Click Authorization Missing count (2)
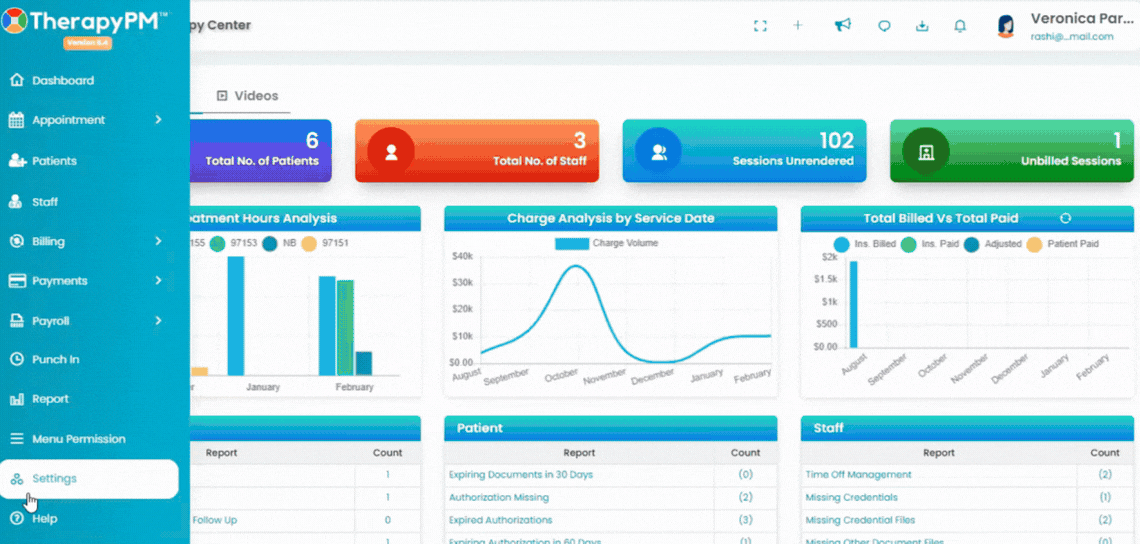 pyautogui.click(x=745, y=497)
